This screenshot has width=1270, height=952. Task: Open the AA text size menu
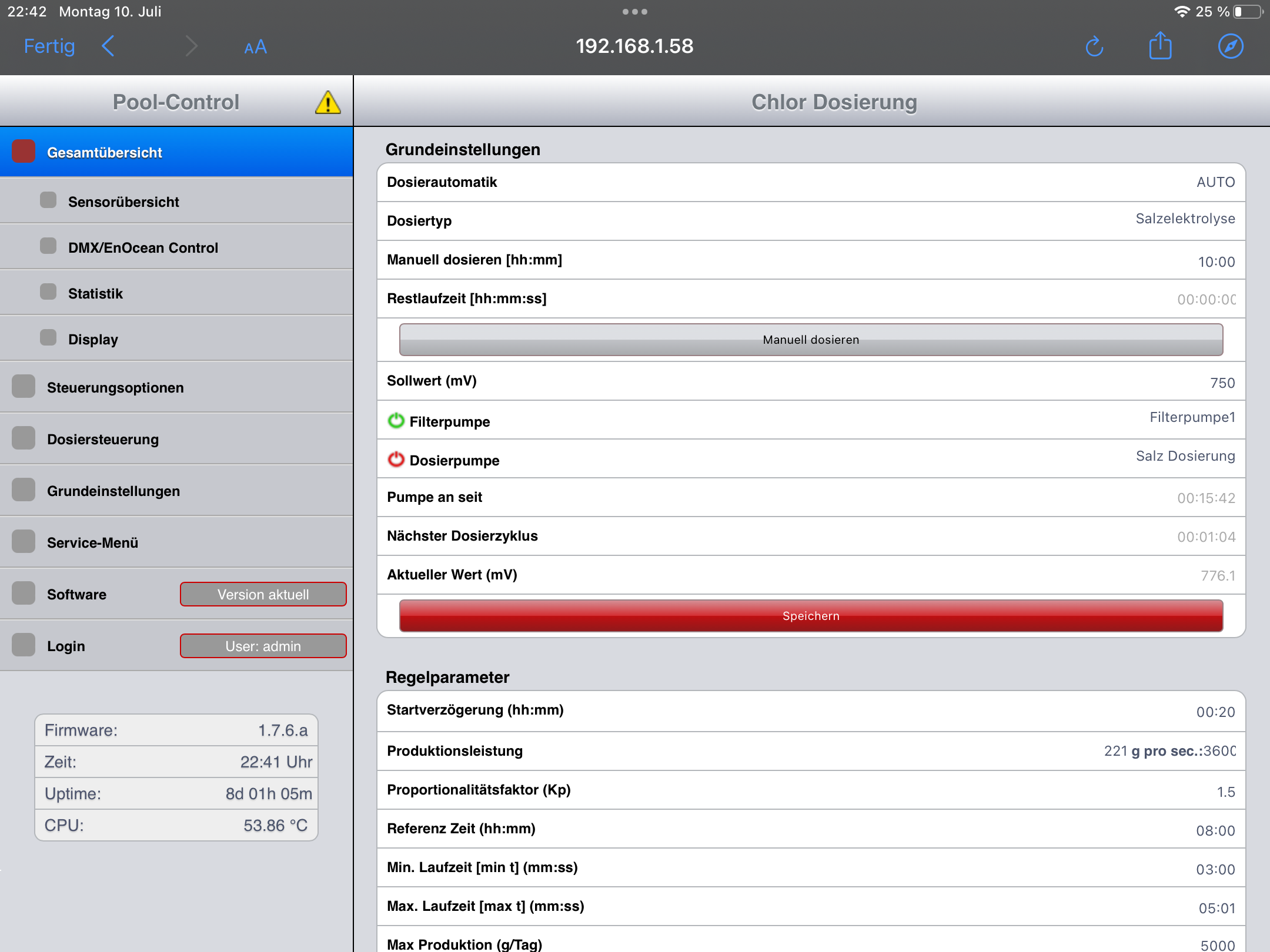255,47
